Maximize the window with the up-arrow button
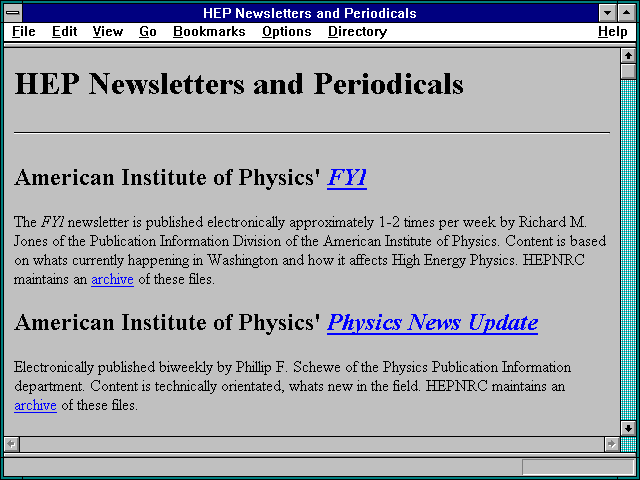The height and width of the screenshot is (480, 640). (627, 13)
